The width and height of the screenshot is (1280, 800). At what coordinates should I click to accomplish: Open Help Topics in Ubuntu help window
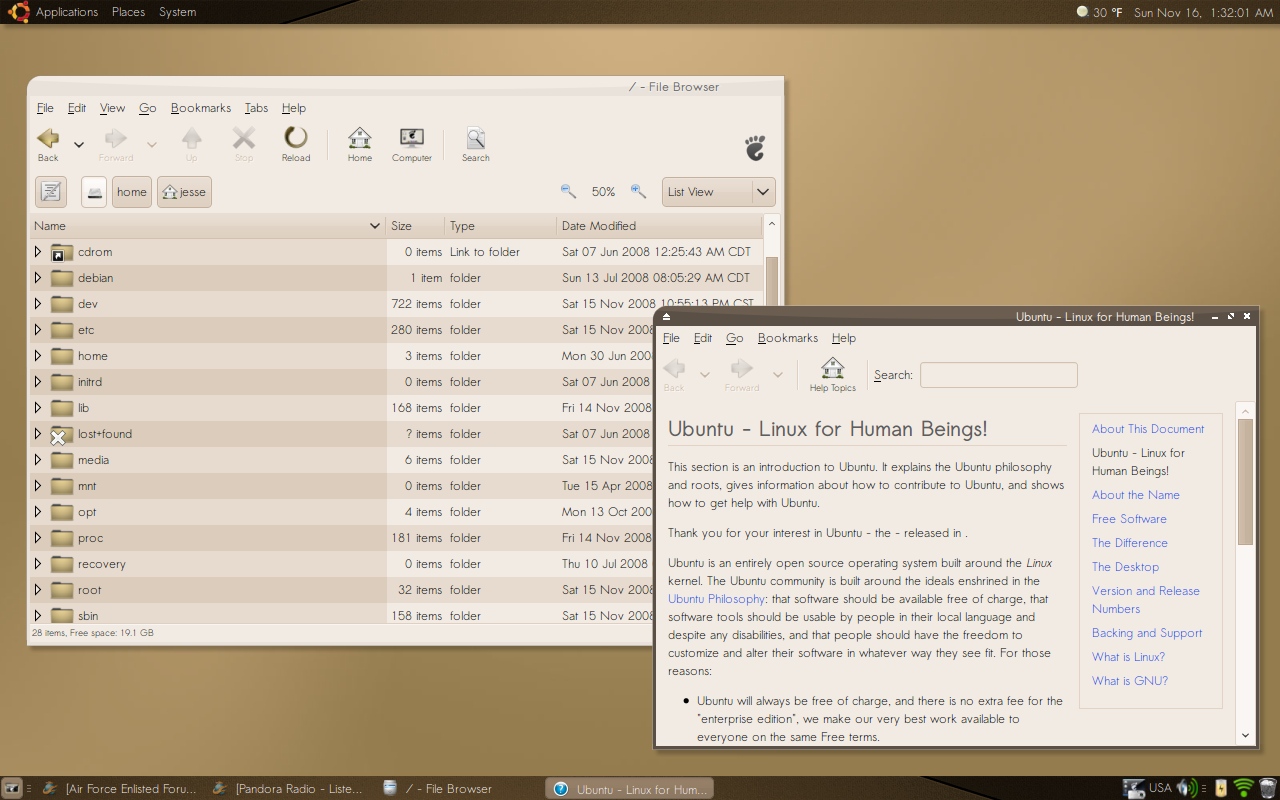832,374
